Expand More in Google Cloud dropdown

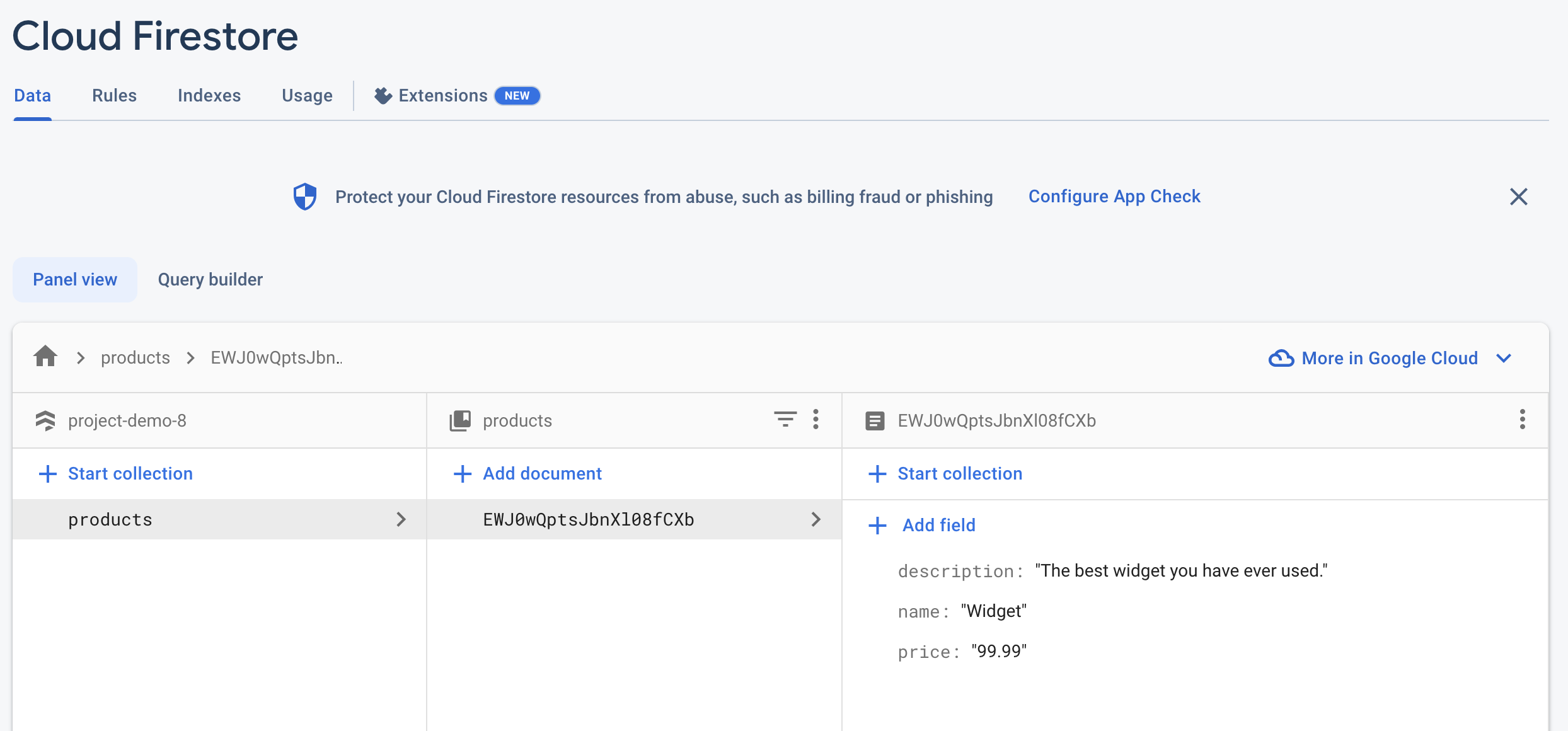(x=1504, y=358)
